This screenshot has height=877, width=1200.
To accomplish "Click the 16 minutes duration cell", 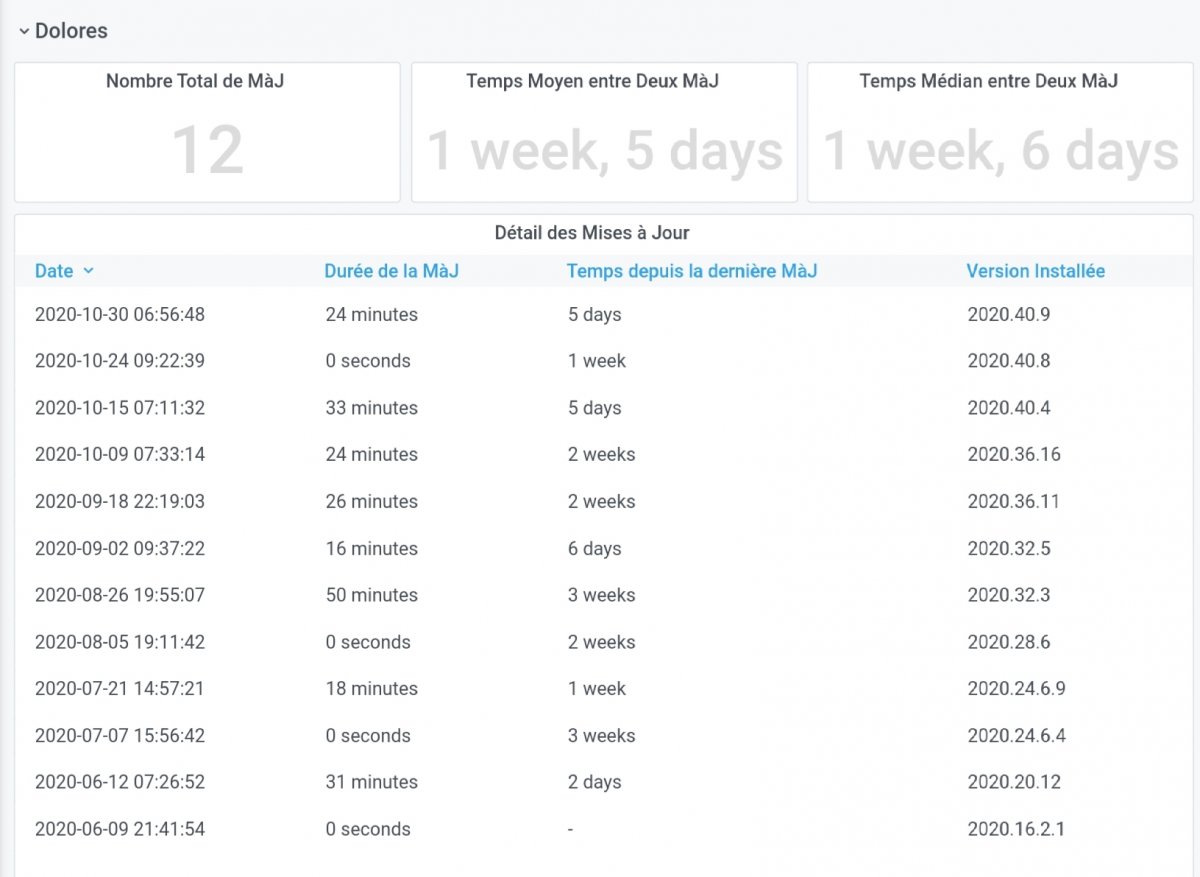I will coord(371,548).
